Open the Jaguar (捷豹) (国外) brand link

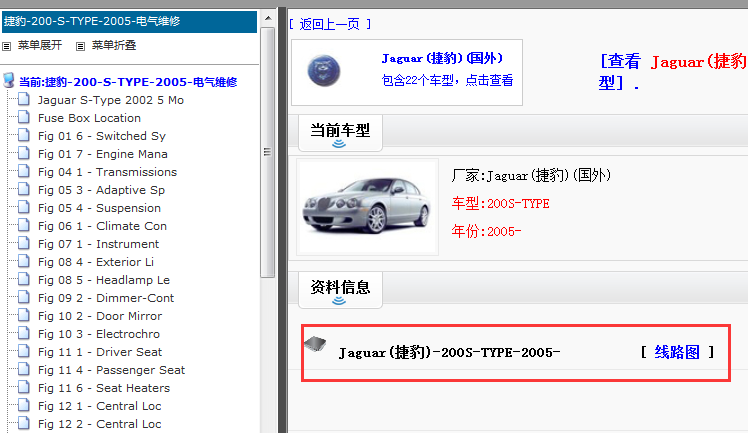442,58
